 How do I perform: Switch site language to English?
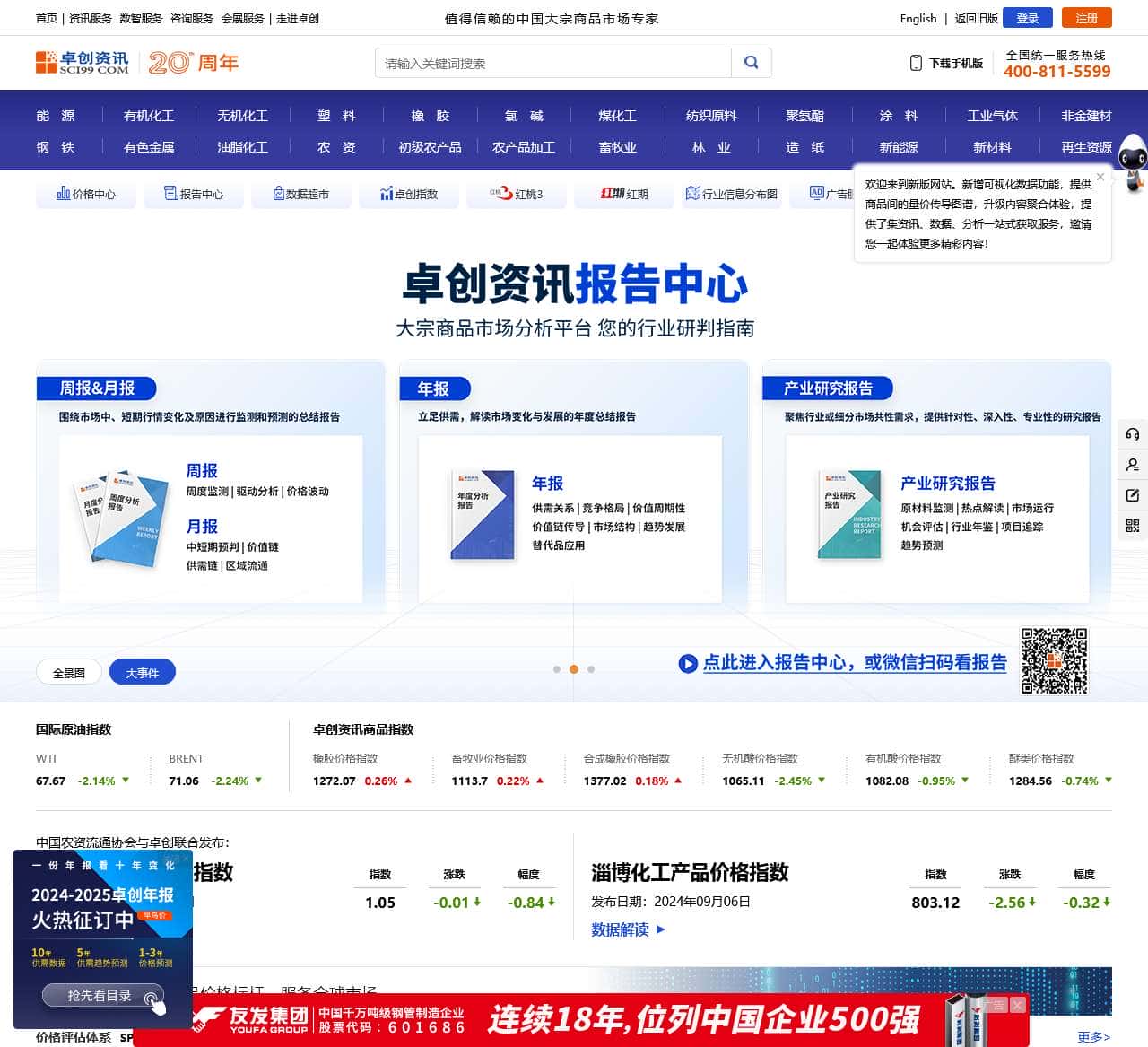[918, 18]
